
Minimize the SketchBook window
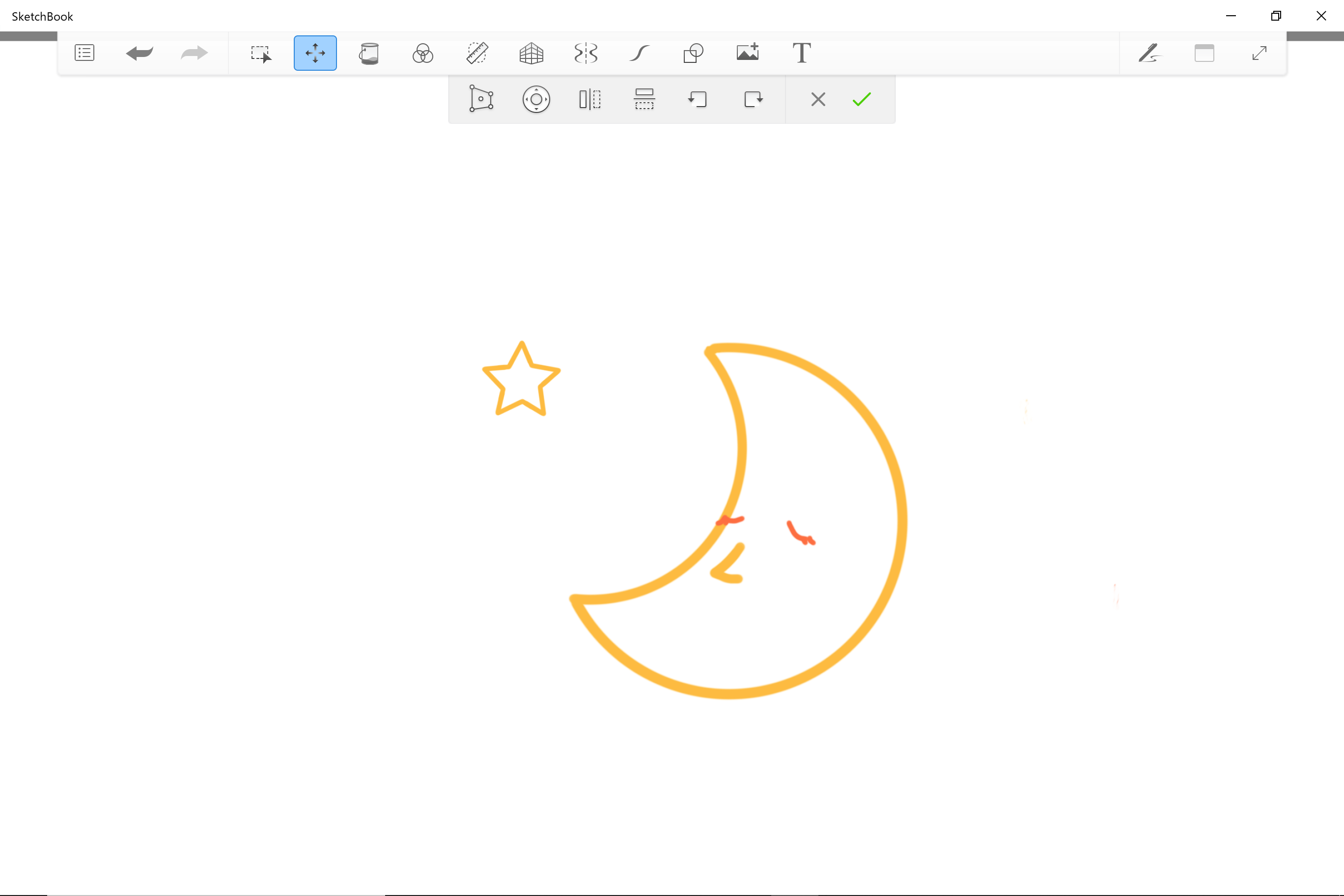1231,16
